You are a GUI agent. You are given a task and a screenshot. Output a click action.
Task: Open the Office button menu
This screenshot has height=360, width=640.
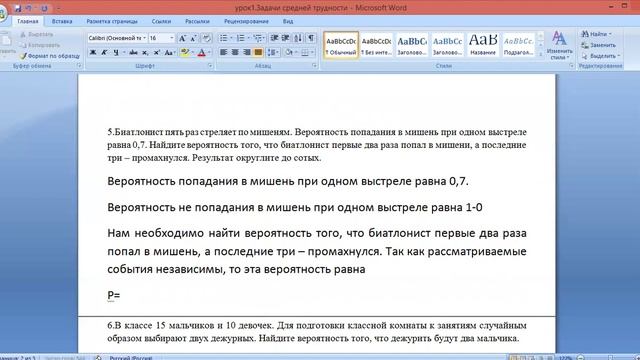pyautogui.click(x=2, y=13)
